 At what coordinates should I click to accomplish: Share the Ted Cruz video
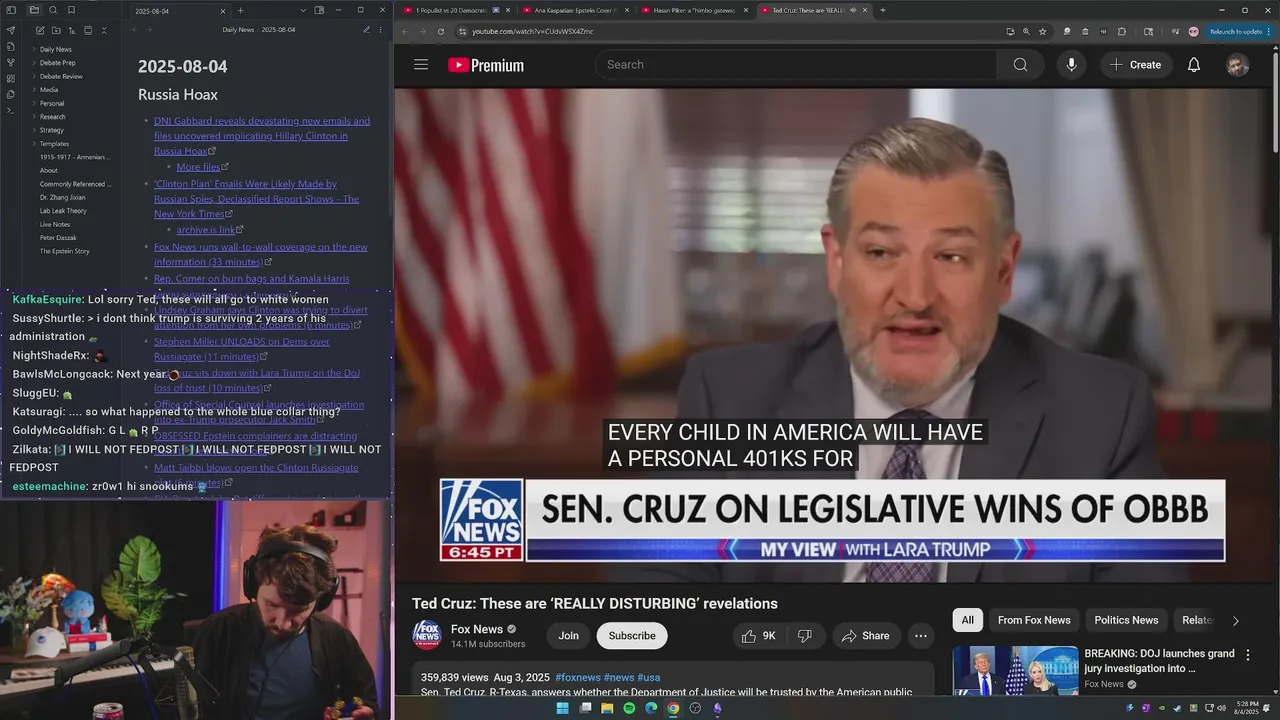(865, 636)
